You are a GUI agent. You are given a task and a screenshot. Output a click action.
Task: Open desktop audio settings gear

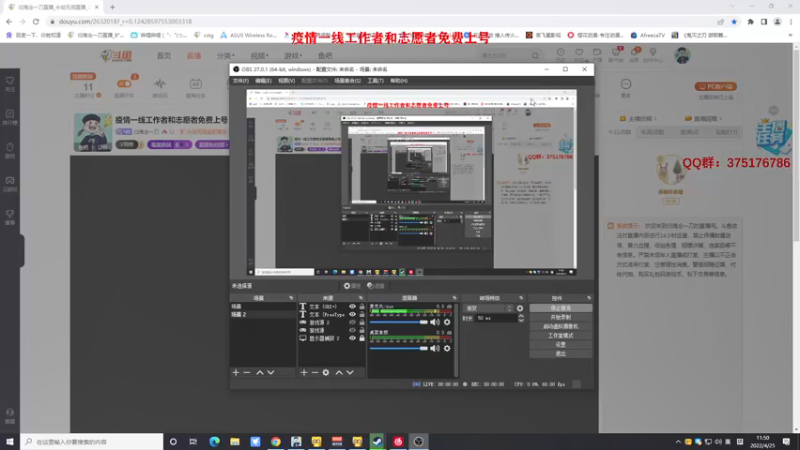(x=447, y=348)
